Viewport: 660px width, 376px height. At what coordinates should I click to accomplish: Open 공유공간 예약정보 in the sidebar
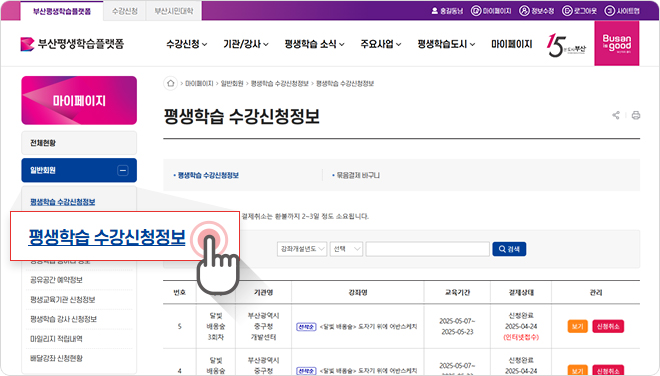(56, 280)
